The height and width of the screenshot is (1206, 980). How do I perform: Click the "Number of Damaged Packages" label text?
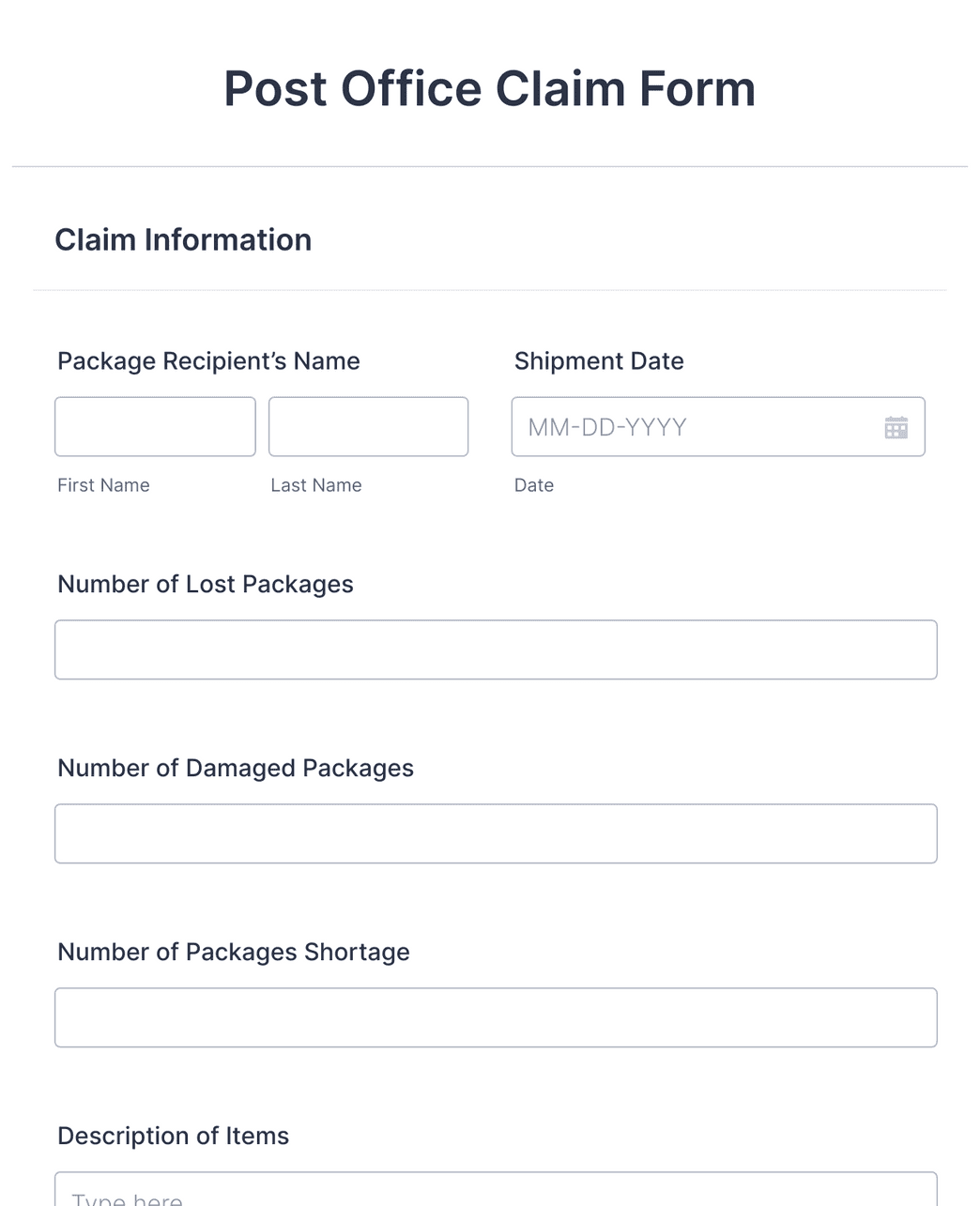click(x=236, y=768)
